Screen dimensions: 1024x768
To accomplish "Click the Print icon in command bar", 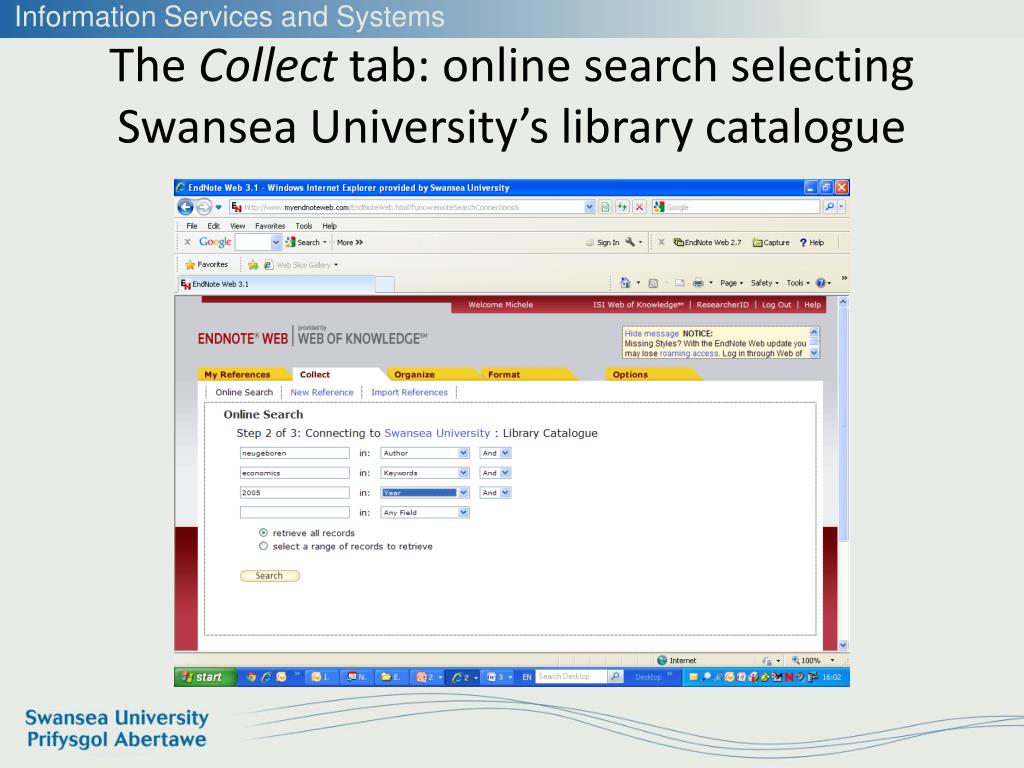I will (x=698, y=283).
